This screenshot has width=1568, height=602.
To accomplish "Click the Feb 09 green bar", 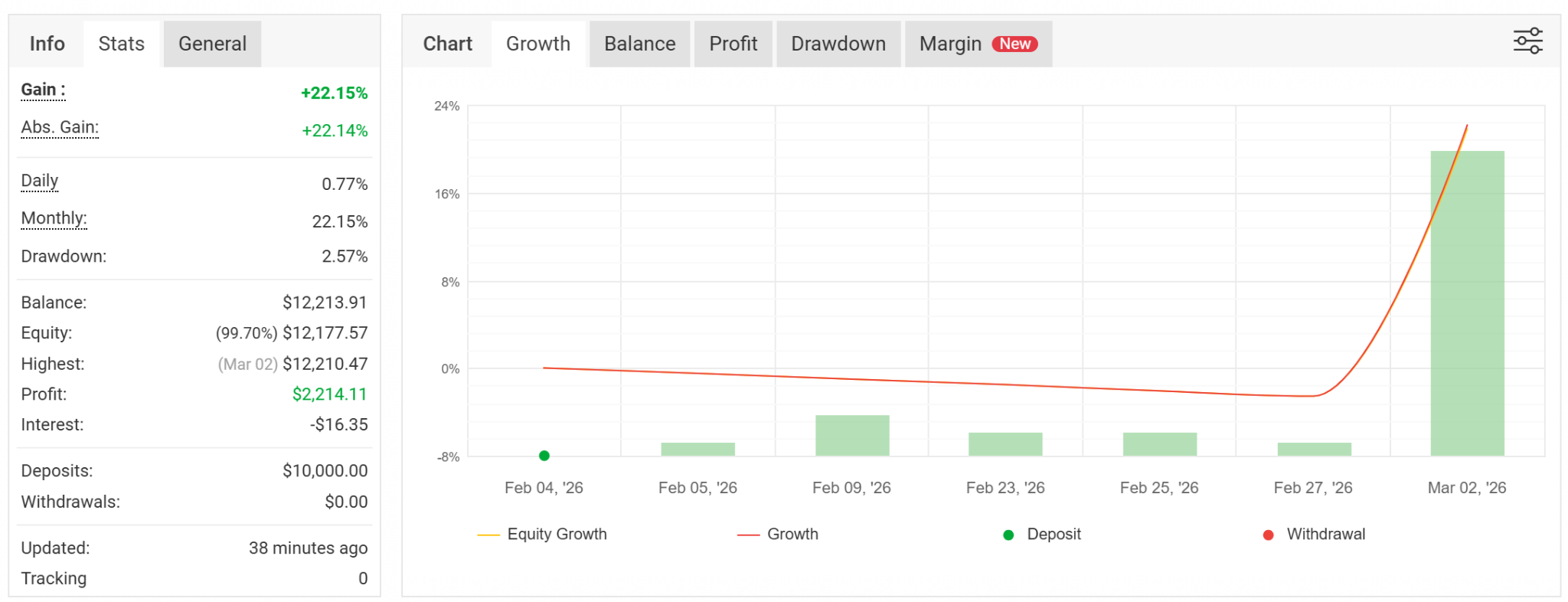I will click(852, 435).
